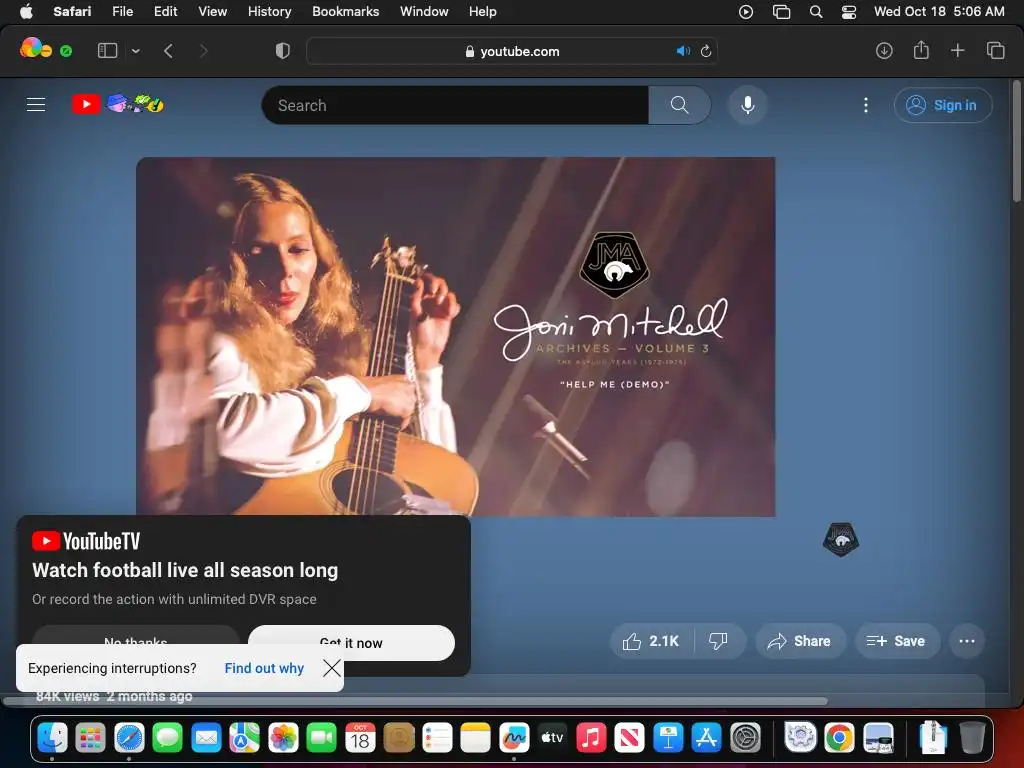
Task: Open Apple TV app in dock
Action: point(552,738)
